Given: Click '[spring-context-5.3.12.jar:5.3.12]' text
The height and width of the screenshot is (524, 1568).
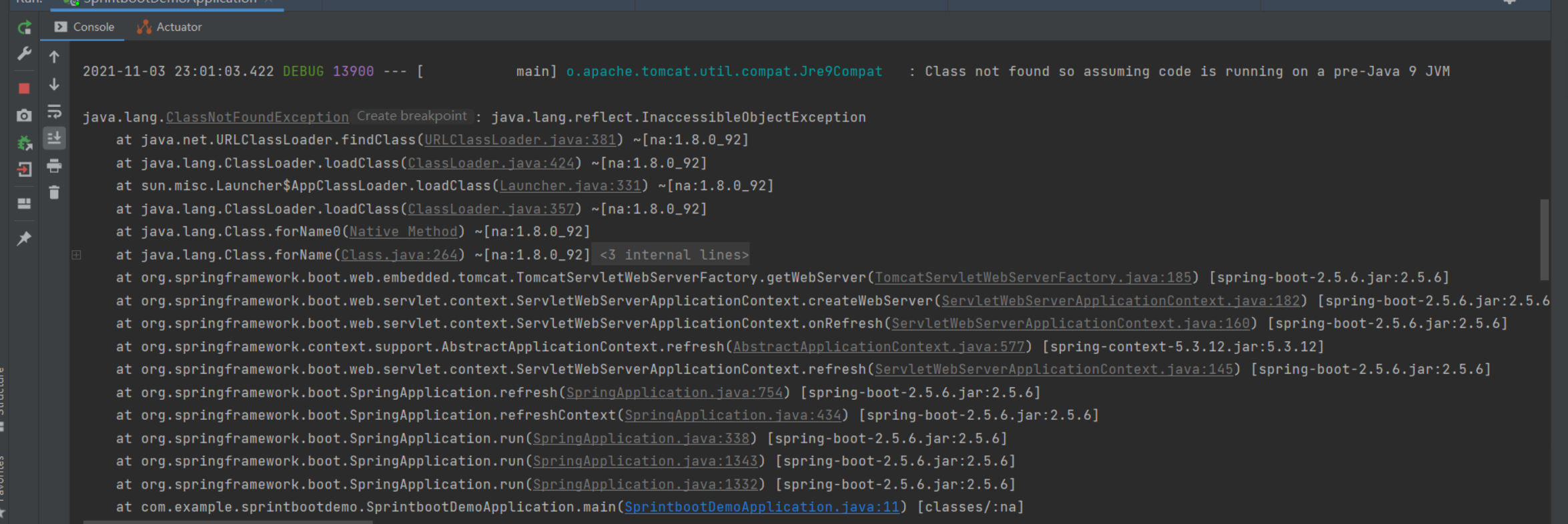Looking at the screenshot, I should coord(1183,347).
